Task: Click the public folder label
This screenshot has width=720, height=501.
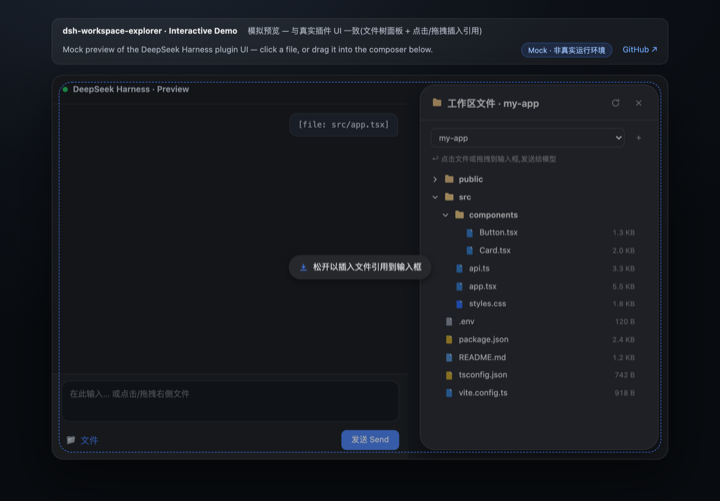Action: pyautogui.click(x=471, y=179)
